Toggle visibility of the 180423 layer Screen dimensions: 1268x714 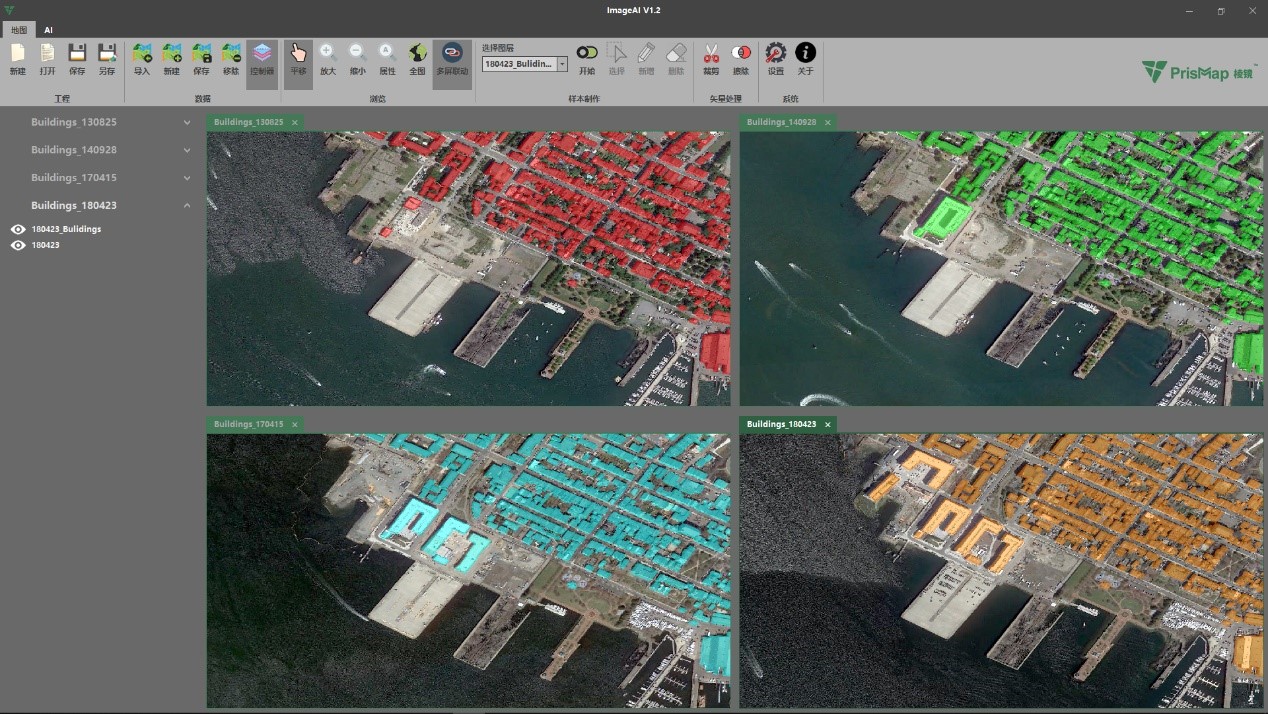click(x=18, y=245)
